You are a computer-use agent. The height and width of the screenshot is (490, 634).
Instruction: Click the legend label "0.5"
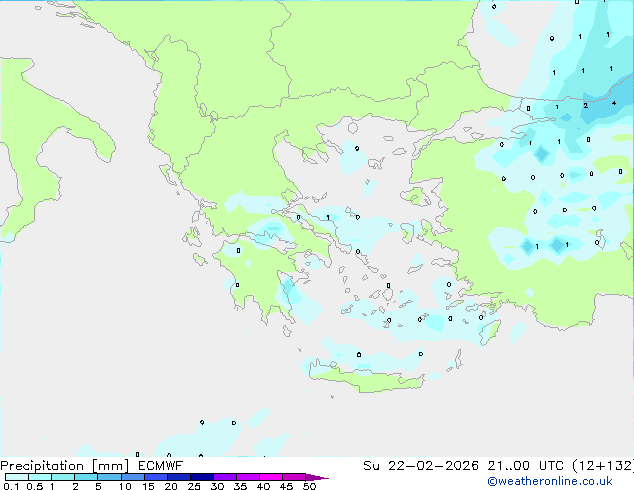click(x=35, y=486)
